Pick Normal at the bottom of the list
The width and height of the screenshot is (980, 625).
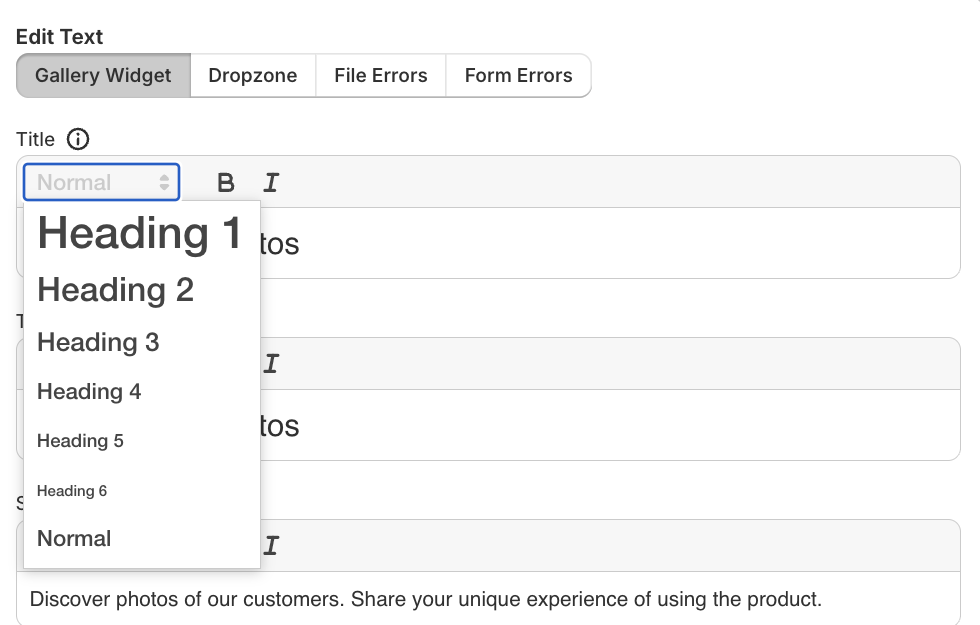(74, 538)
